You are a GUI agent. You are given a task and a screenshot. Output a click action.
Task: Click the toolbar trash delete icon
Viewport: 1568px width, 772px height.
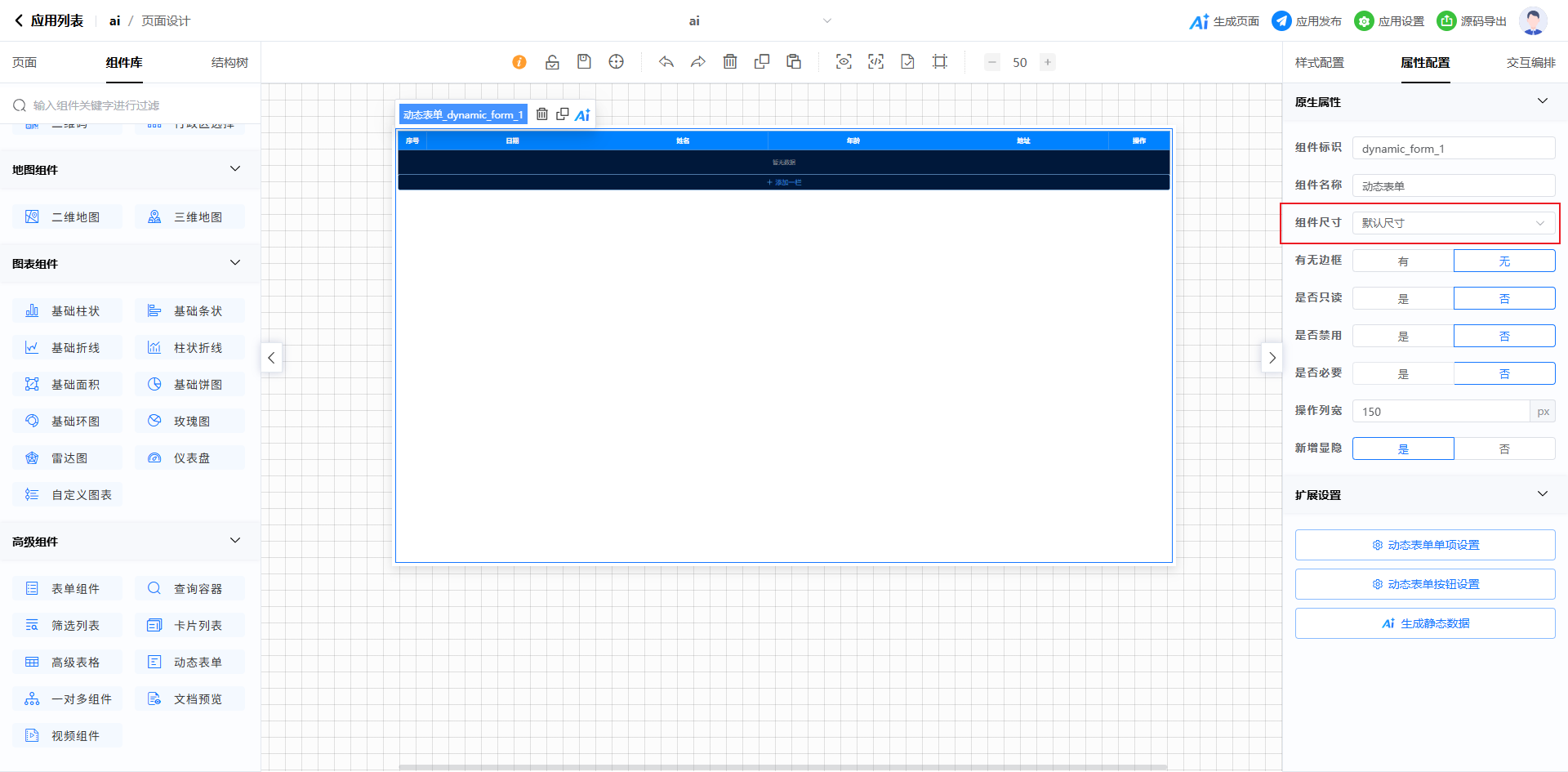[730, 62]
